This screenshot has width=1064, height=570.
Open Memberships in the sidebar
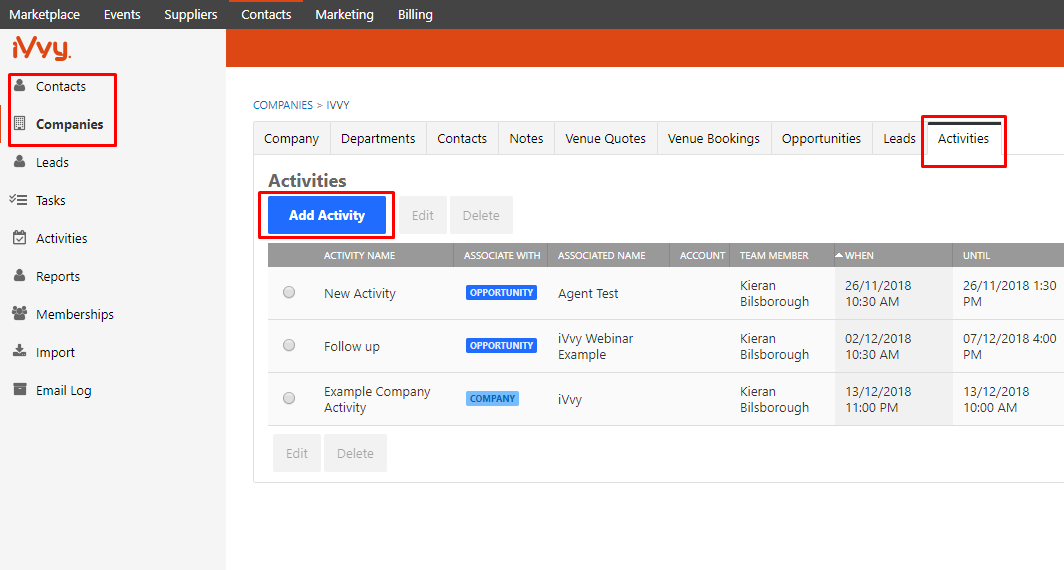click(x=75, y=314)
